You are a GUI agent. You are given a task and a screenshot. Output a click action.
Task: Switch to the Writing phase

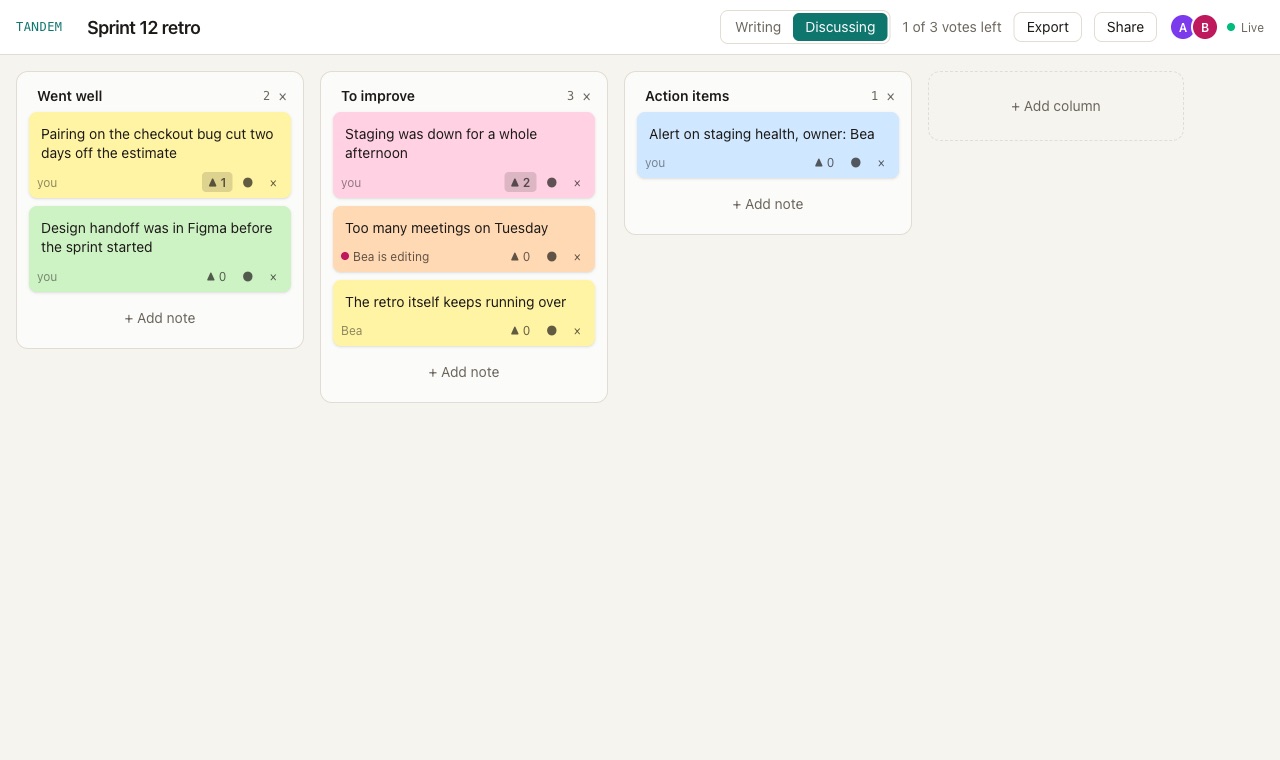[x=758, y=27]
